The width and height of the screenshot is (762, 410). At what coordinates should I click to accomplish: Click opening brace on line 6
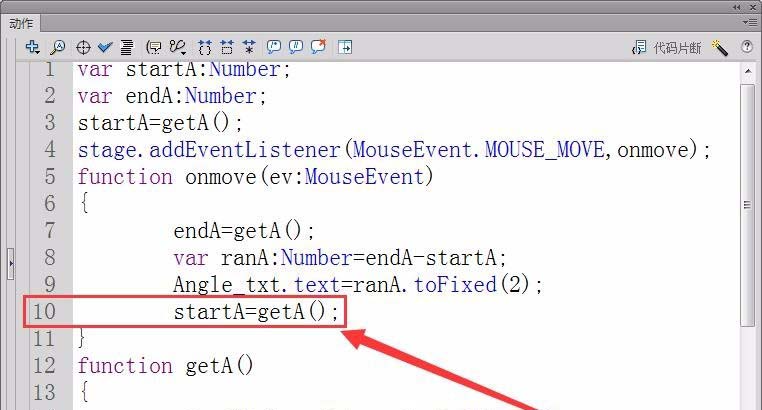click(x=85, y=203)
